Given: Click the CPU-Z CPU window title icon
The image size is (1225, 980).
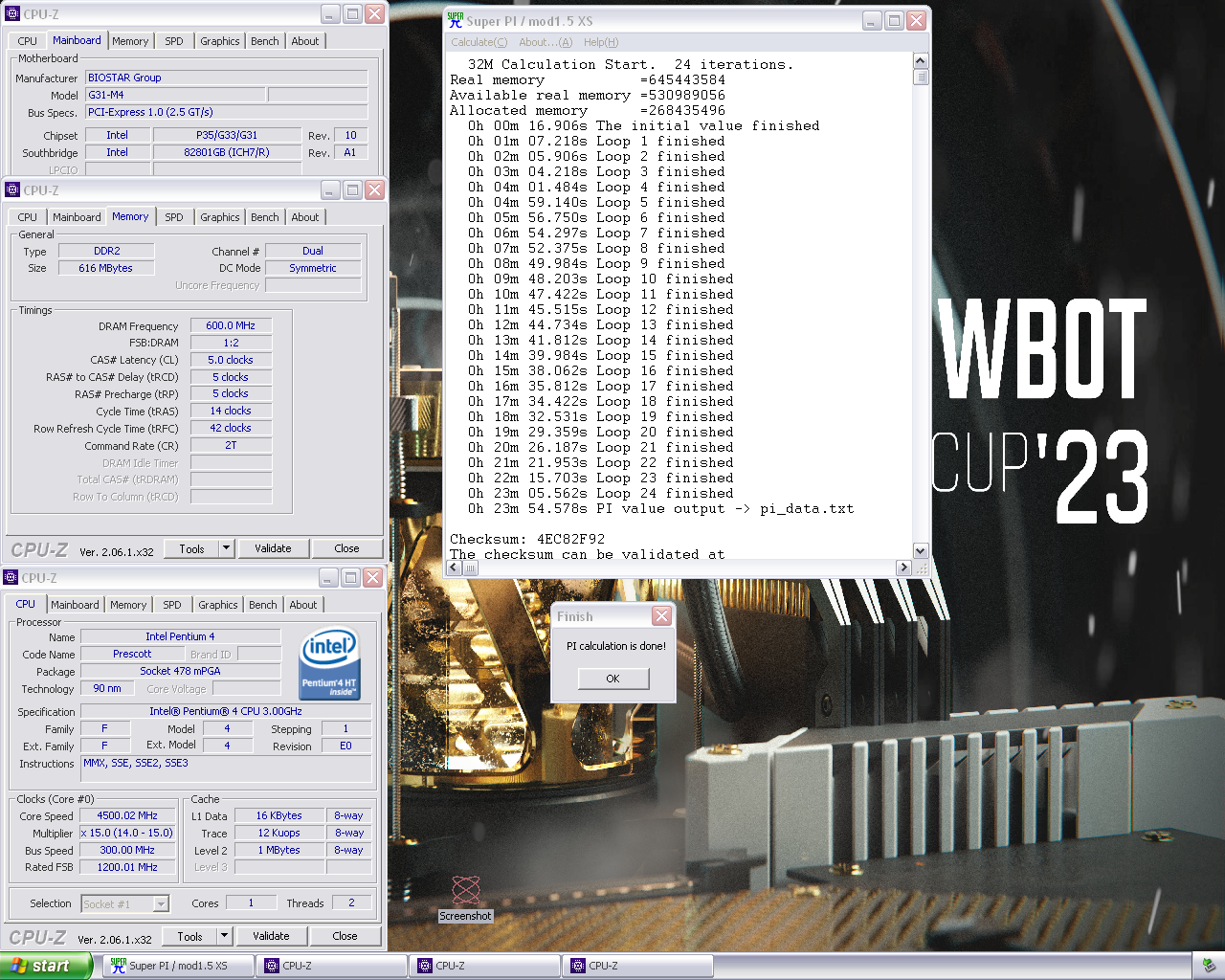Looking at the screenshot, I should 11,577.
